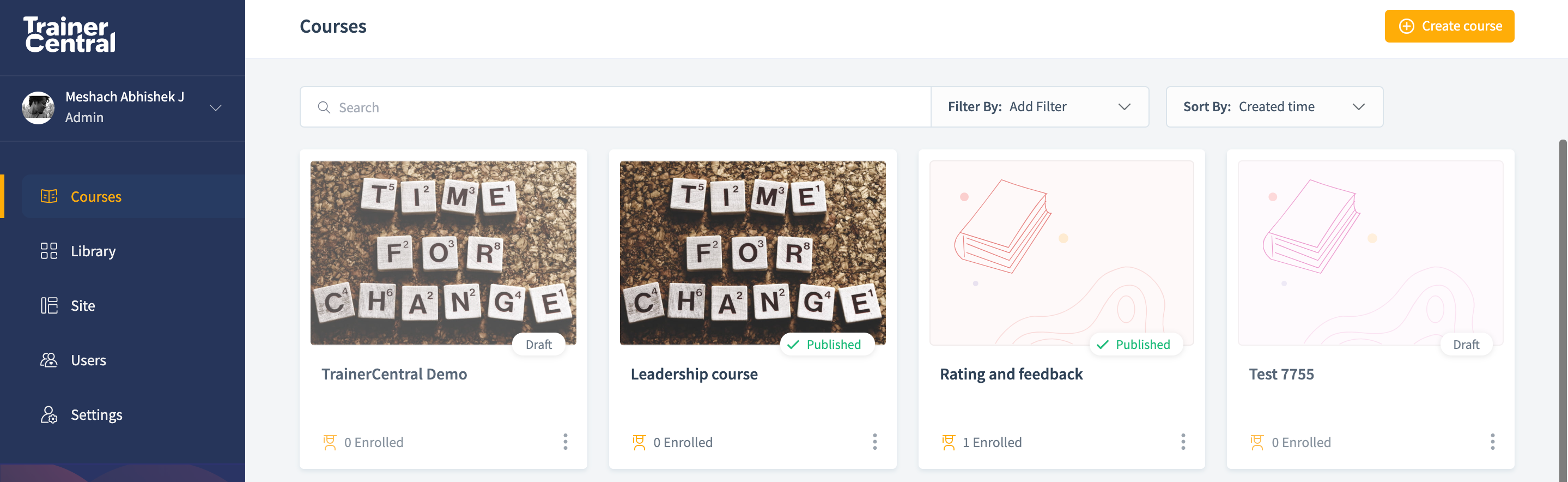Screen dimensions: 1568x482
Task: Open three-dot menu for Test 7755
Action: coord(1492,442)
